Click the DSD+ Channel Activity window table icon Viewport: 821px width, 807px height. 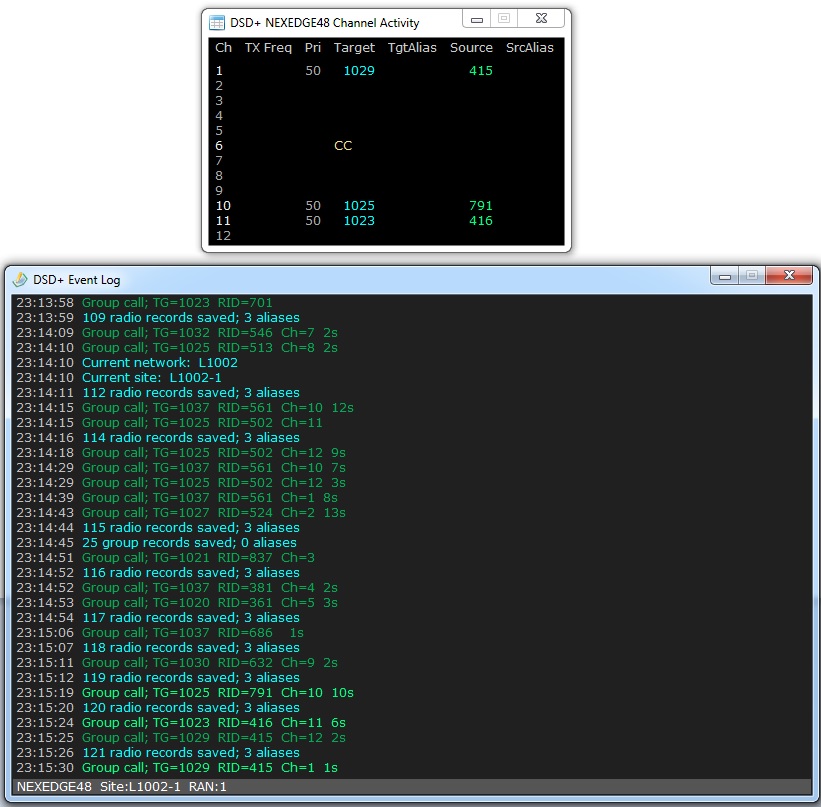[x=216, y=23]
